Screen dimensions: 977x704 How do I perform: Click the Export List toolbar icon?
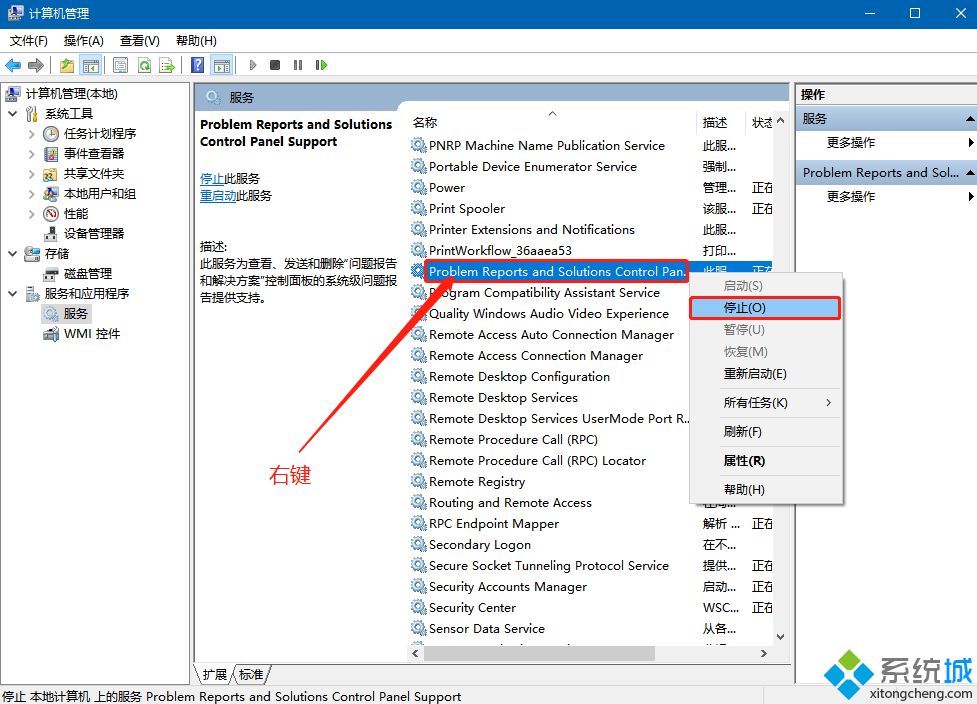click(166, 64)
